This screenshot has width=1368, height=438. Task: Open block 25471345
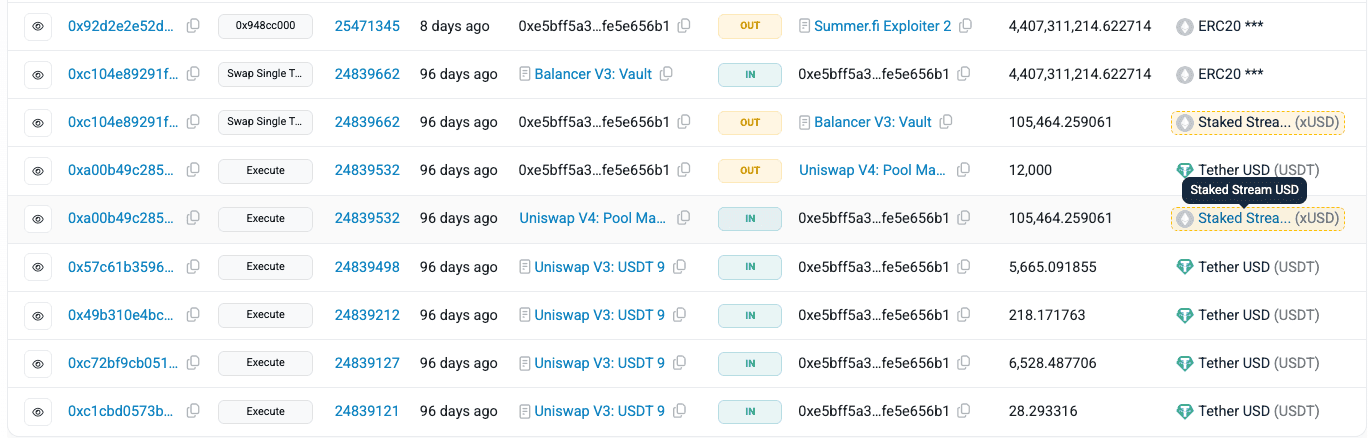tap(367, 26)
